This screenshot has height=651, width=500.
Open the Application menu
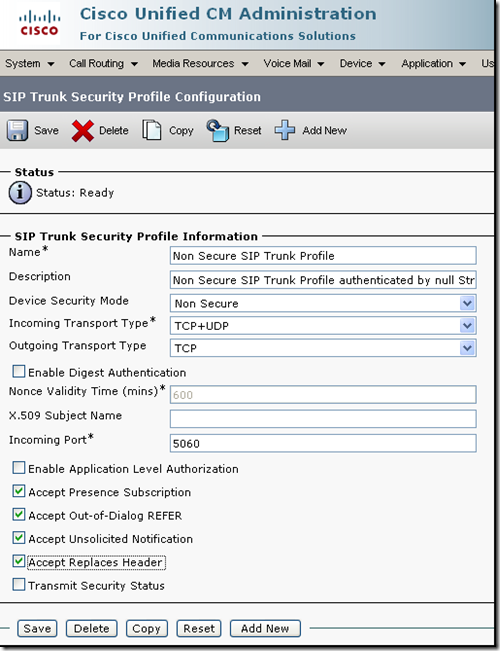coord(434,64)
